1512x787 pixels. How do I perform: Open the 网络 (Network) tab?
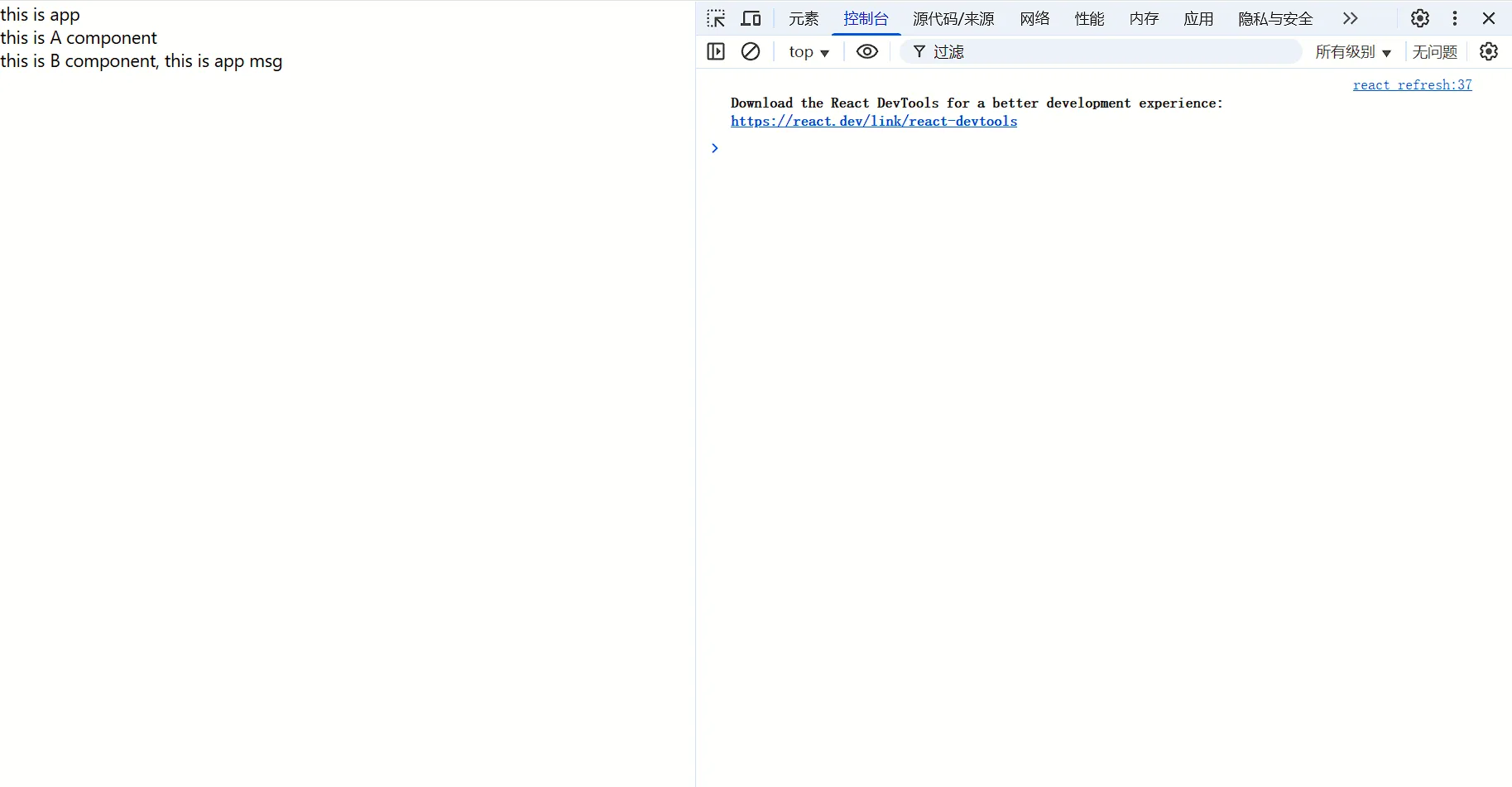pos(1034,19)
